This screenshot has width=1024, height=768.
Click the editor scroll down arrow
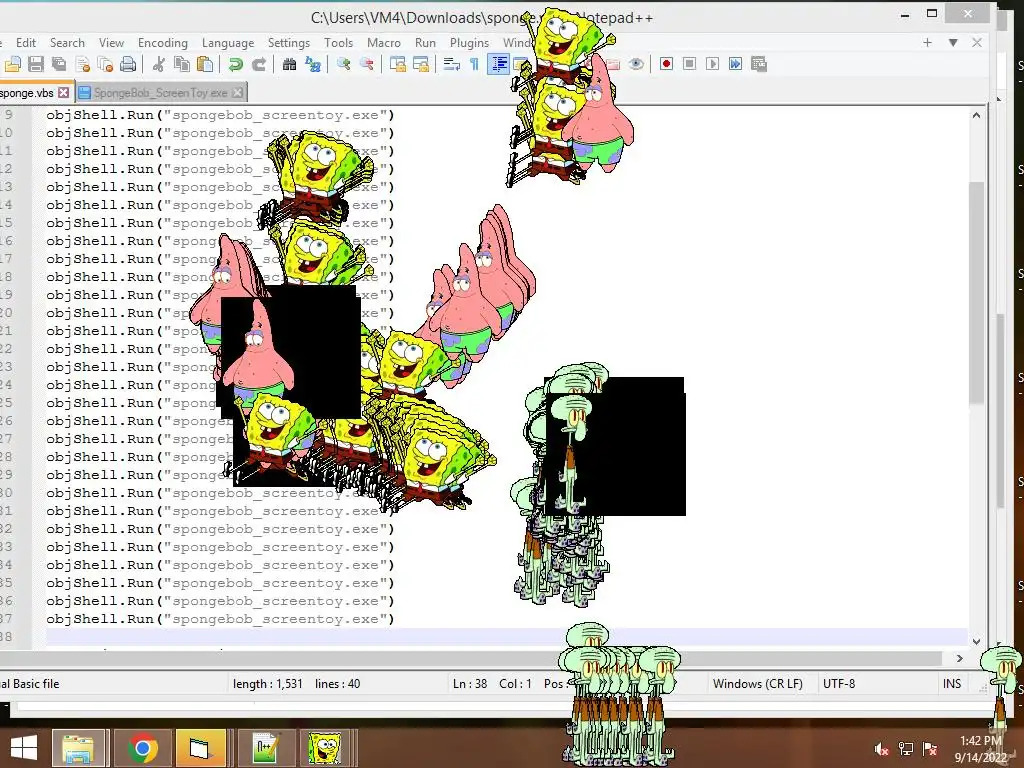976,641
